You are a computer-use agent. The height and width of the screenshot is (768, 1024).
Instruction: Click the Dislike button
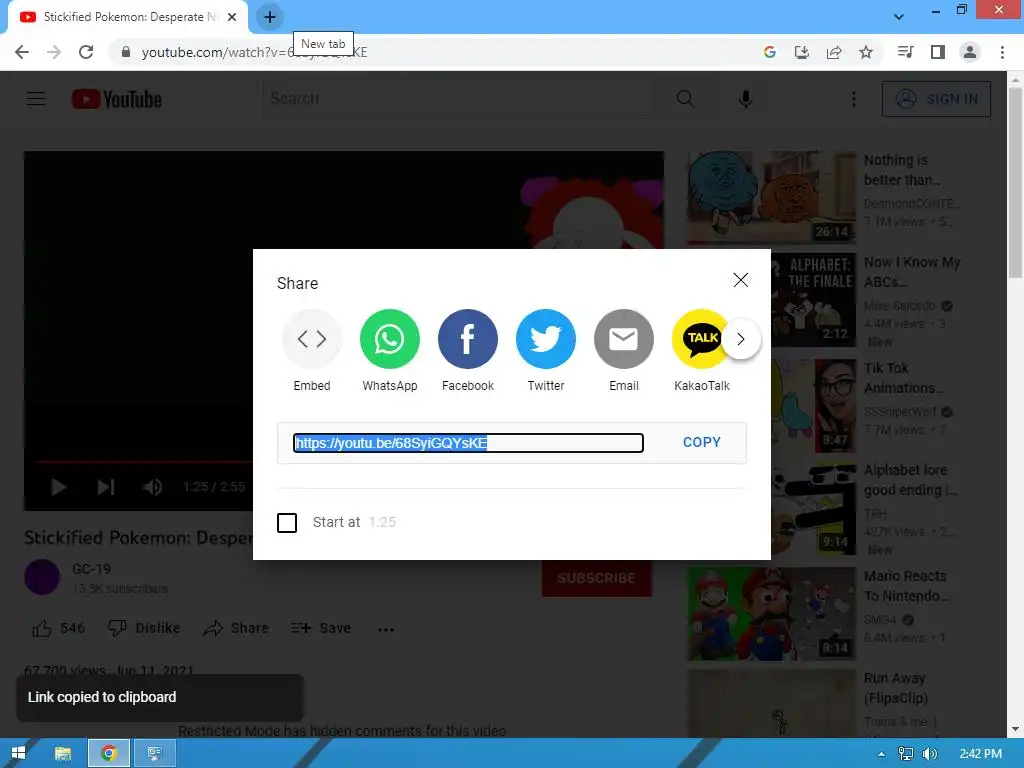tap(144, 628)
